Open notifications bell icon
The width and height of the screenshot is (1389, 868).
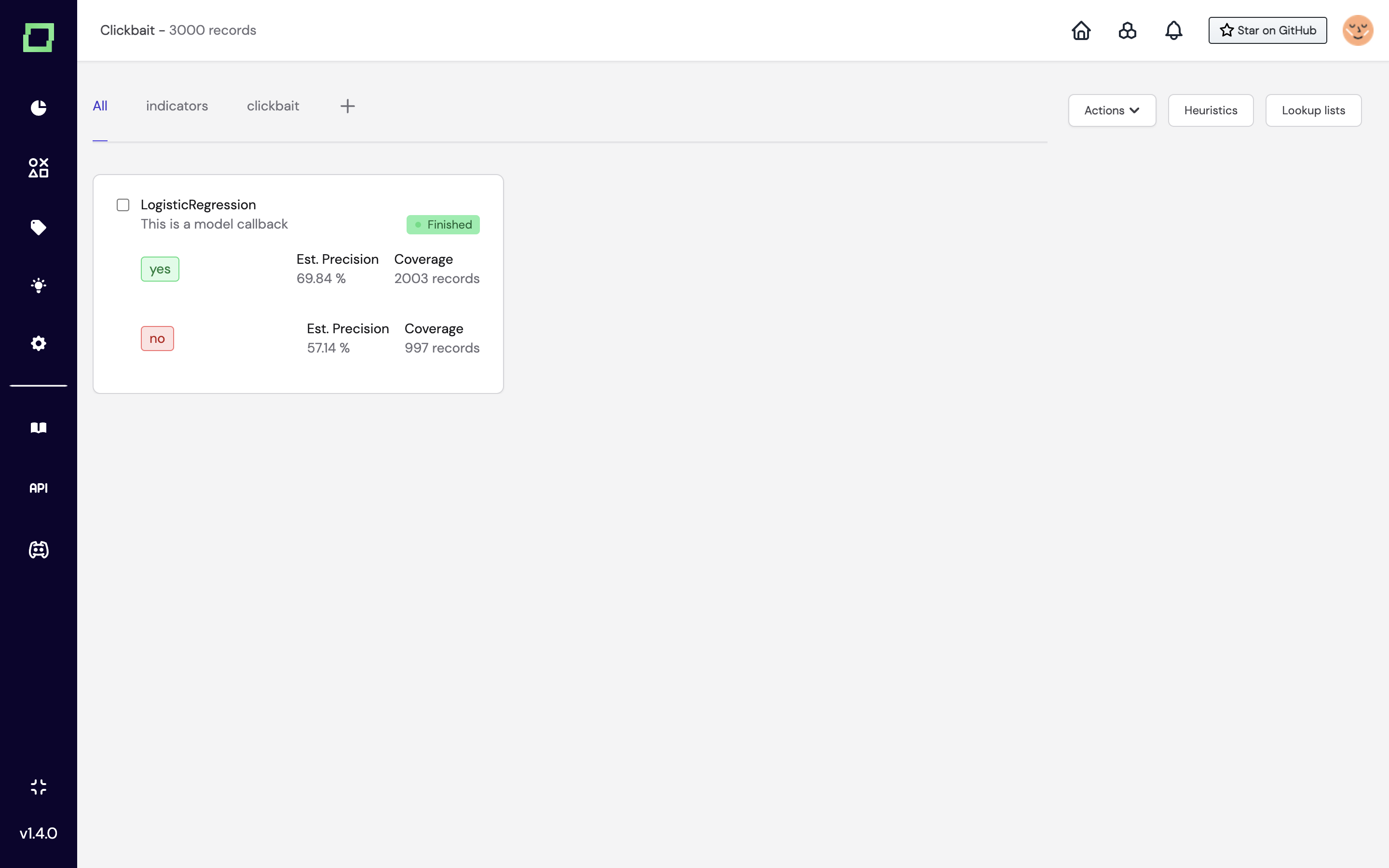click(1173, 30)
